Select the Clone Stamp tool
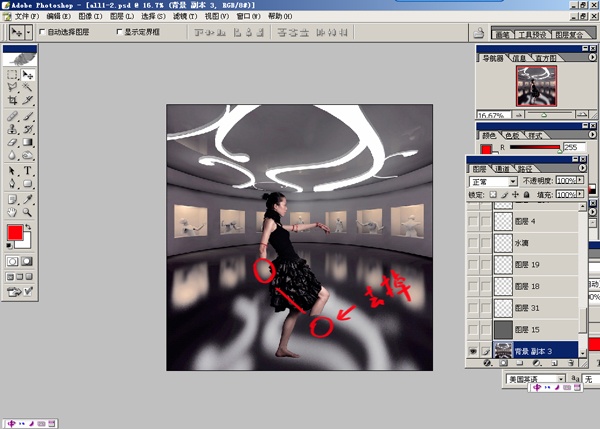 (12, 129)
